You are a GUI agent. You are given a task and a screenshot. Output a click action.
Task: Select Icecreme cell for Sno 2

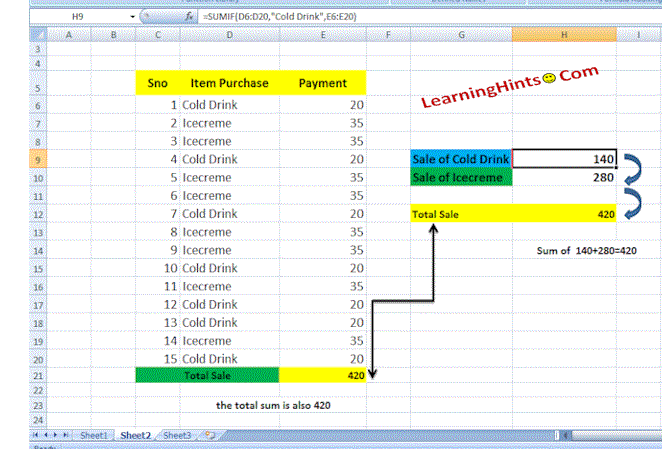229,123
